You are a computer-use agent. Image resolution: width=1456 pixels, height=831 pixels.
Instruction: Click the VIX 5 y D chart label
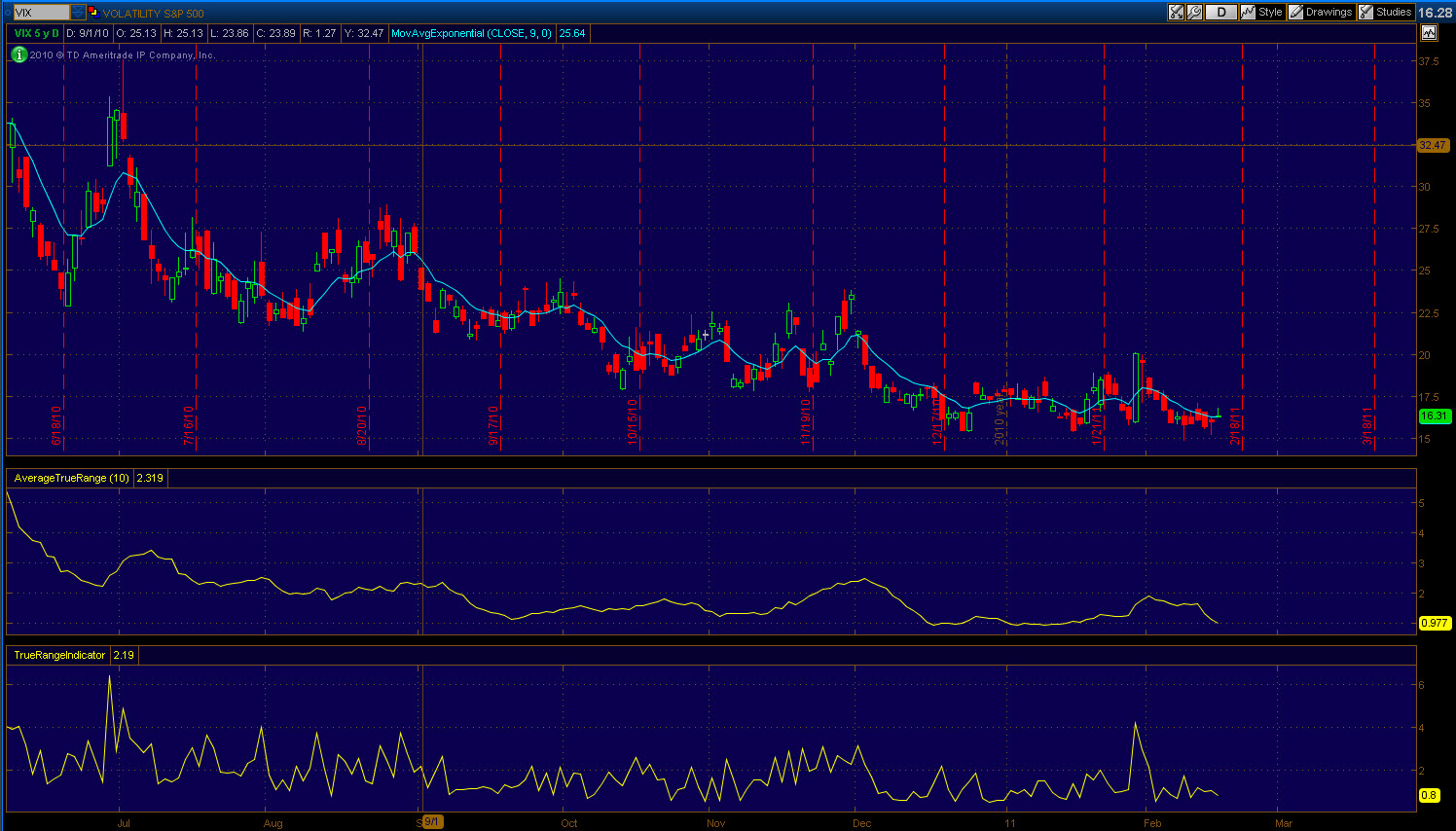36,33
